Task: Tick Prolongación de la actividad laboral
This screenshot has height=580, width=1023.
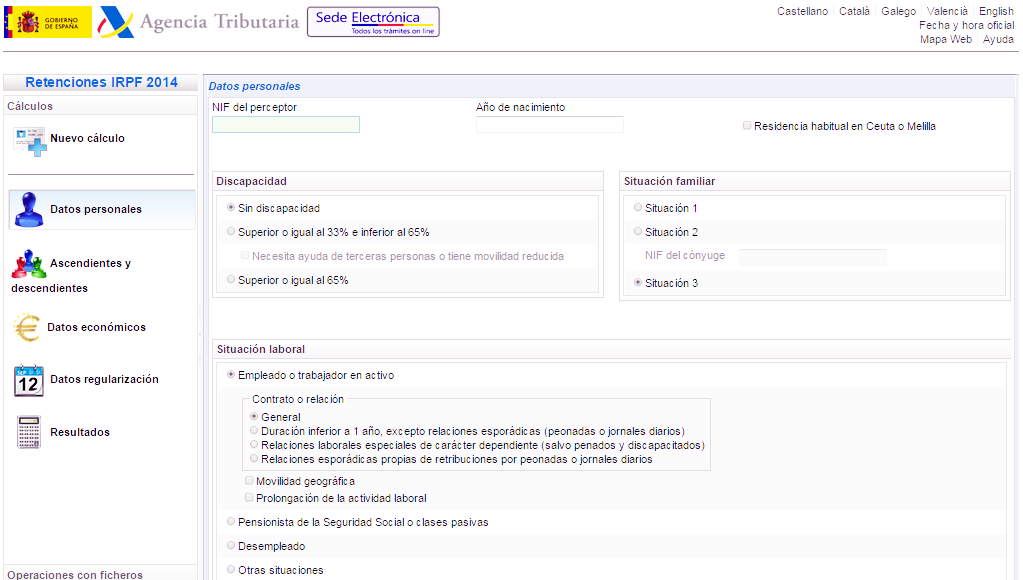Action: coord(249,498)
